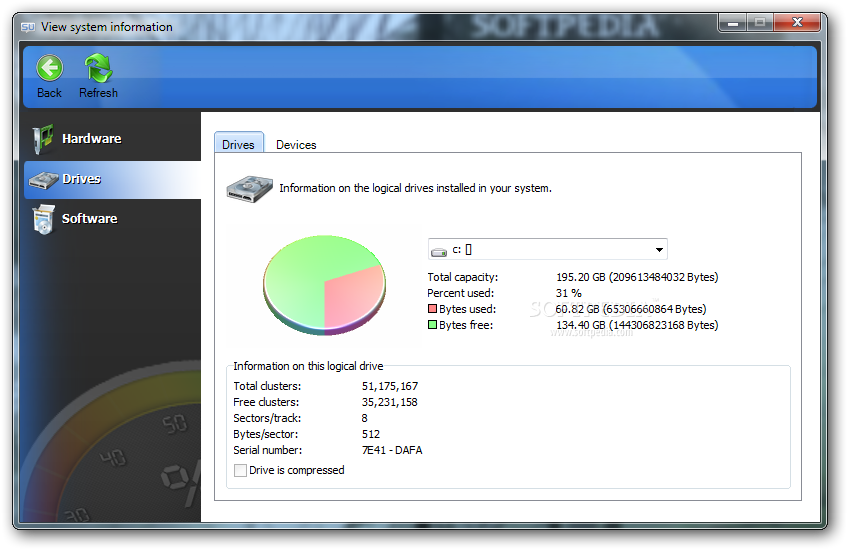
Task: Click the Bytes/sector label
Action: point(266,434)
